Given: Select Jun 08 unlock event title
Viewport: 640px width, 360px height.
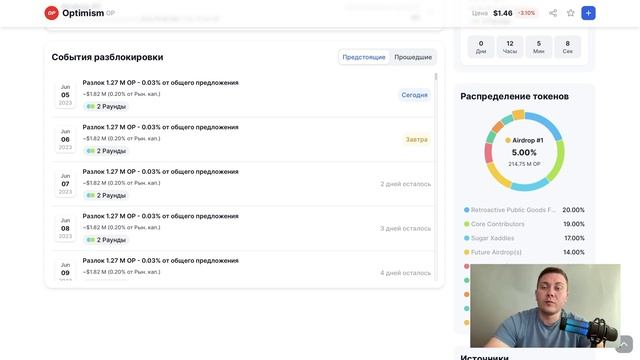Looking at the screenshot, I should pos(160,216).
